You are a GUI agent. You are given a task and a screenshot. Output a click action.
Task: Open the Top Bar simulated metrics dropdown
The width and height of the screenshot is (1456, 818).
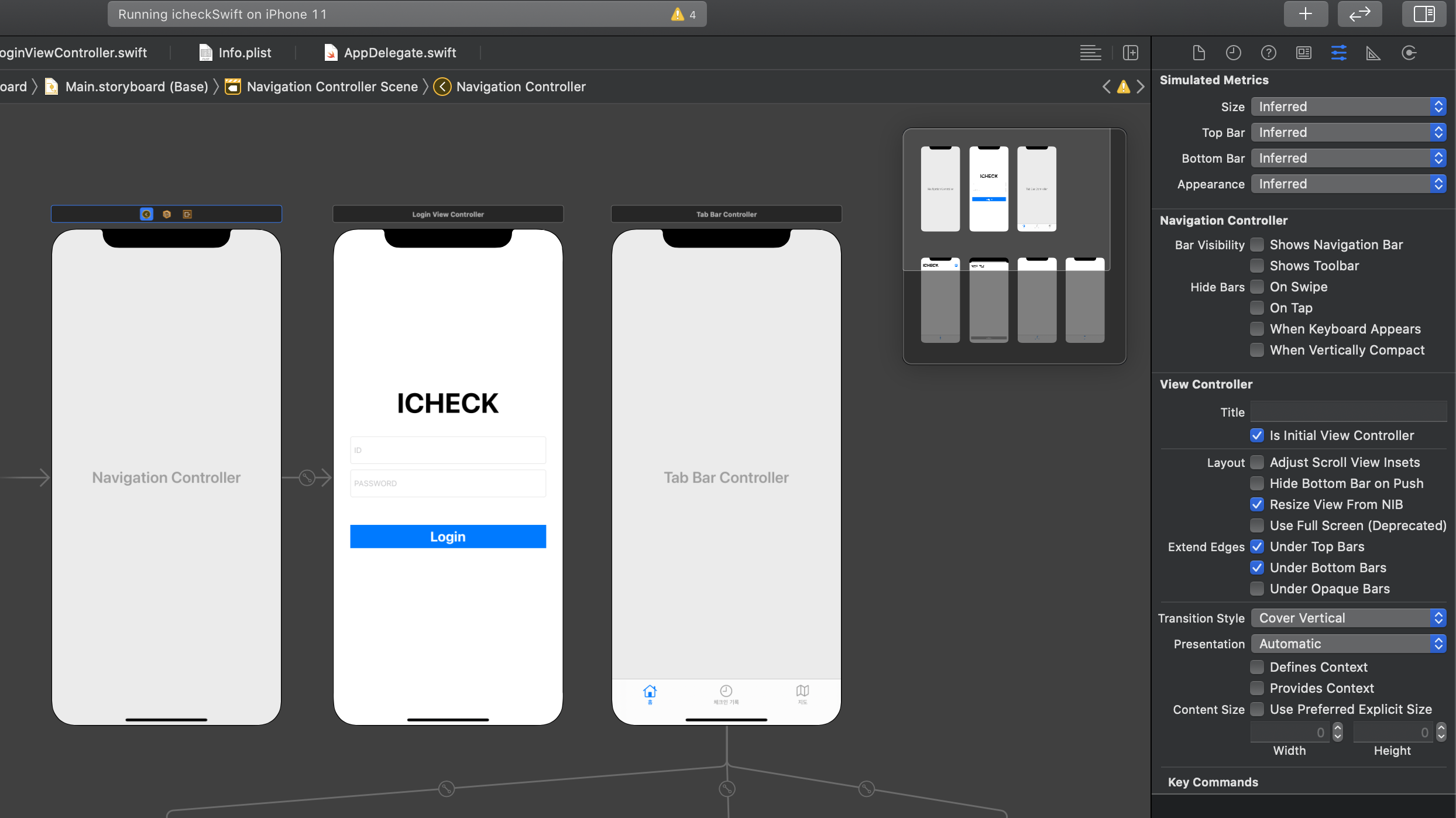point(1348,132)
